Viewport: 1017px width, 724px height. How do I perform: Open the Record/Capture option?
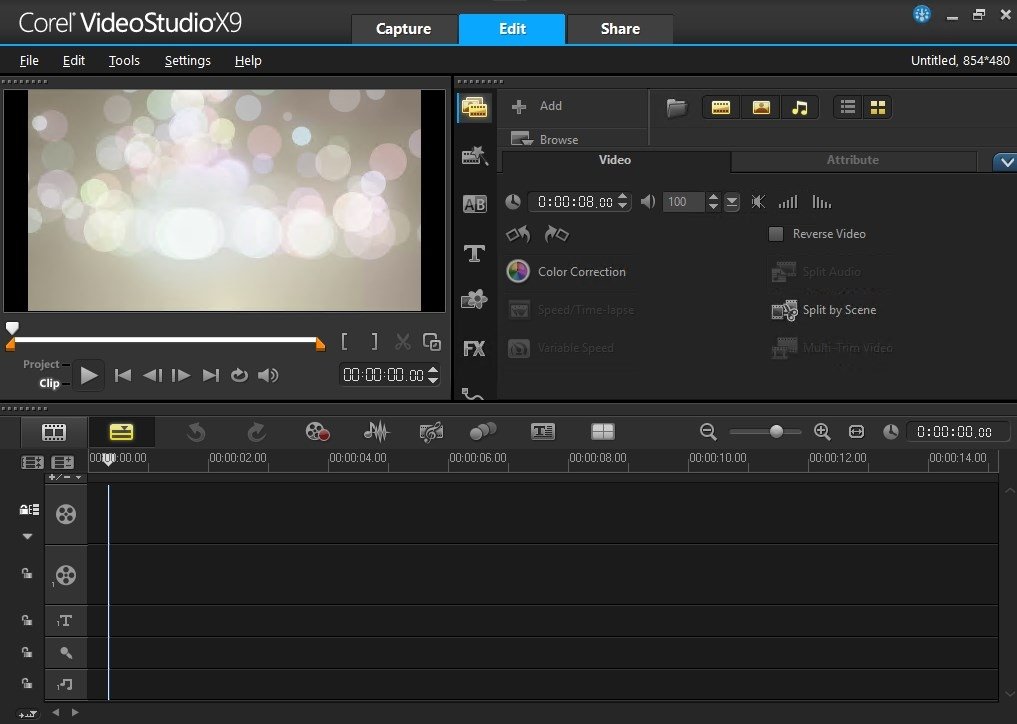[318, 432]
